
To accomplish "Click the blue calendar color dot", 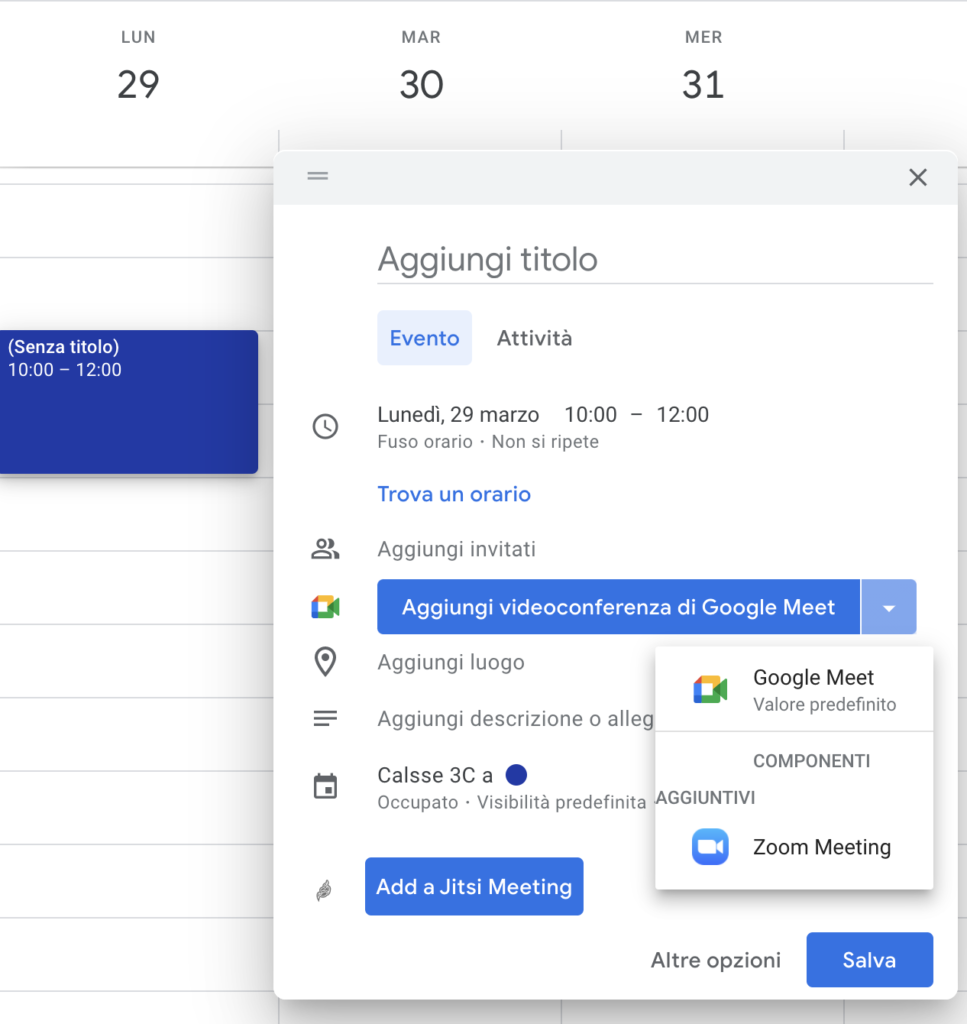I will pos(516,775).
